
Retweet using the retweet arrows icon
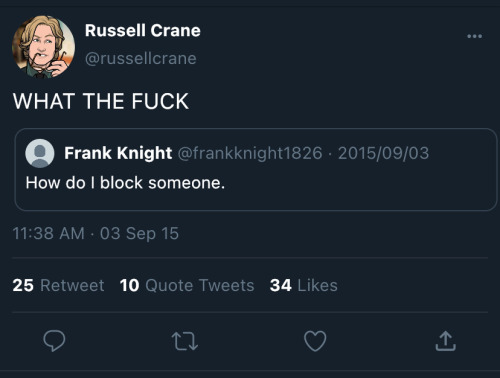click(x=185, y=341)
